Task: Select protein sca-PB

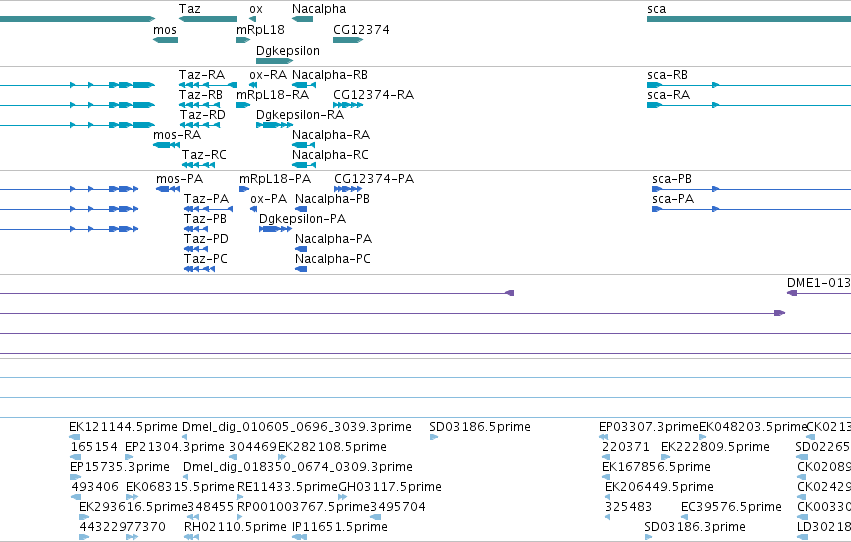Action: point(751,189)
